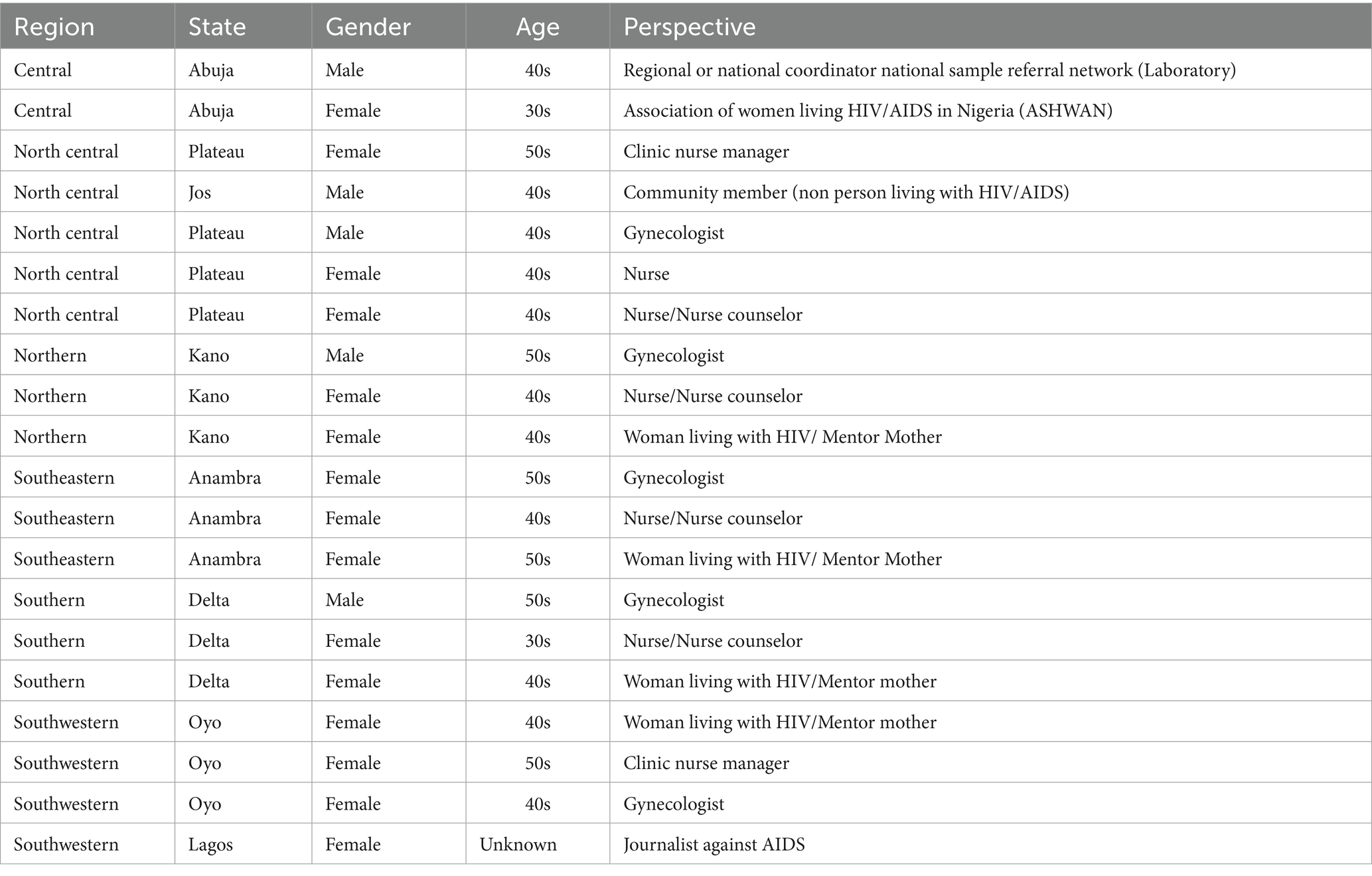Click the Community member perspective cell
1372x876 pixels.
click(846, 193)
